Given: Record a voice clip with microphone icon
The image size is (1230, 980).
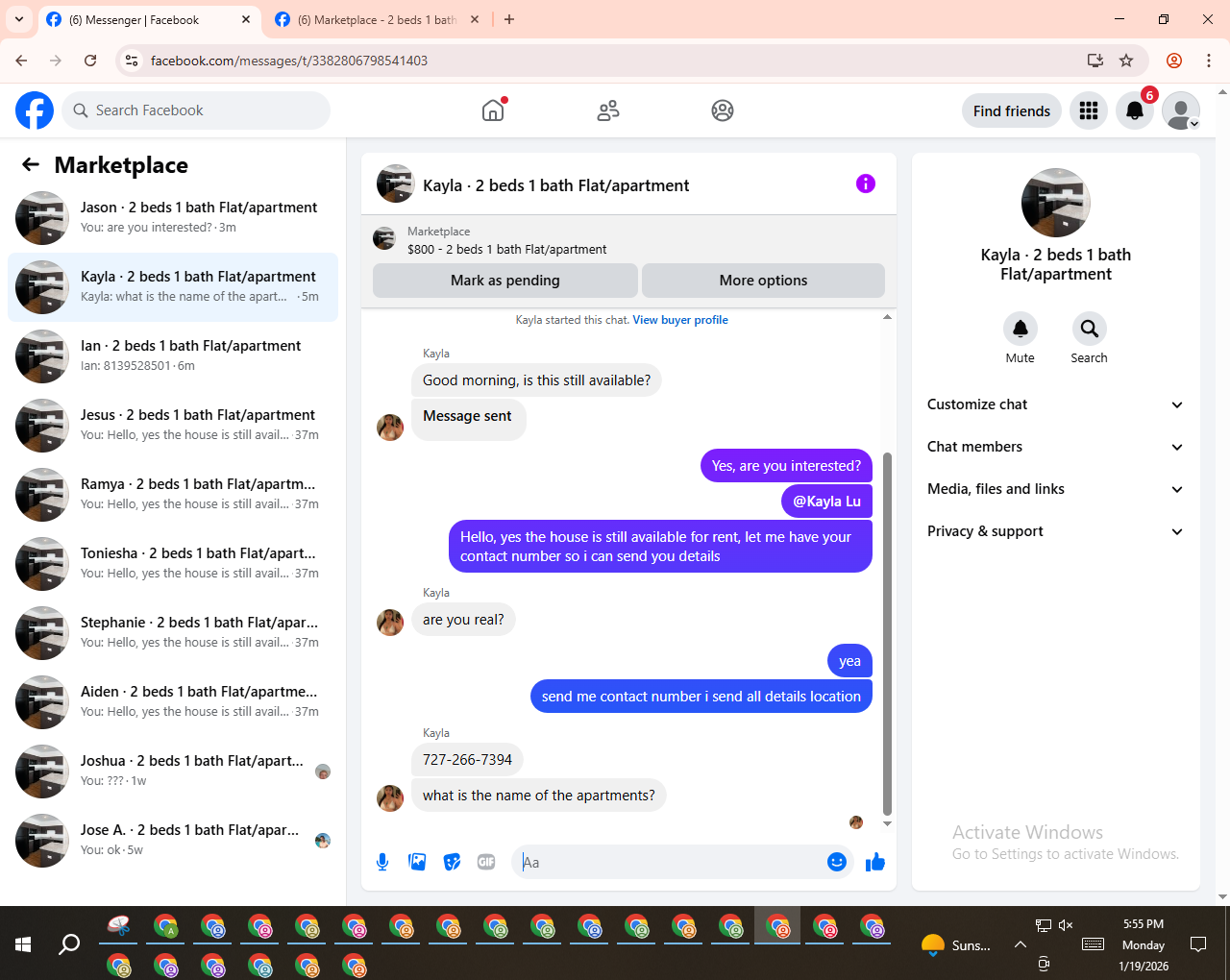Looking at the screenshot, I should (x=382, y=862).
